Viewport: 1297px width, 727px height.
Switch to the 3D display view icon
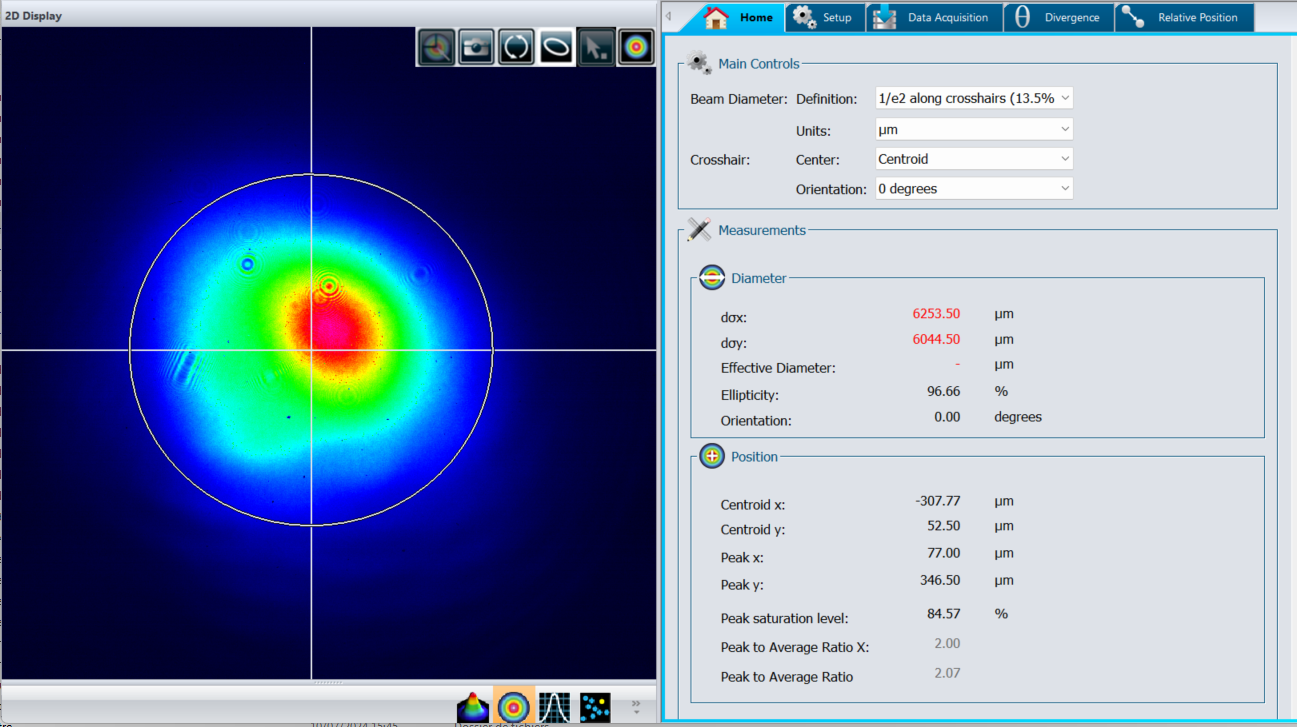pyautogui.click(x=473, y=706)
